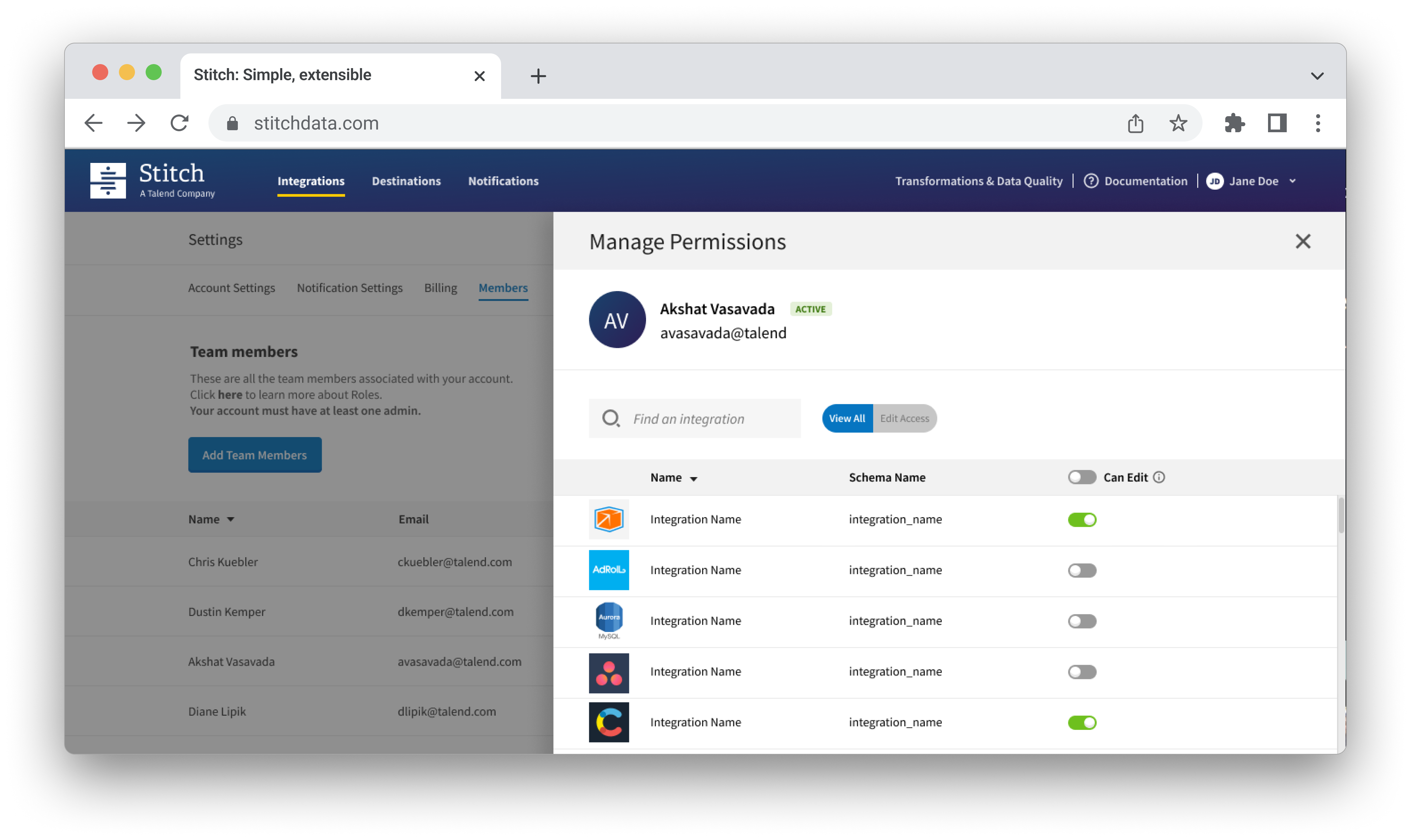Enable edit access for AdRoll integration
Viewport: 1411px width, 840px height.
[x=1081, y=570]
